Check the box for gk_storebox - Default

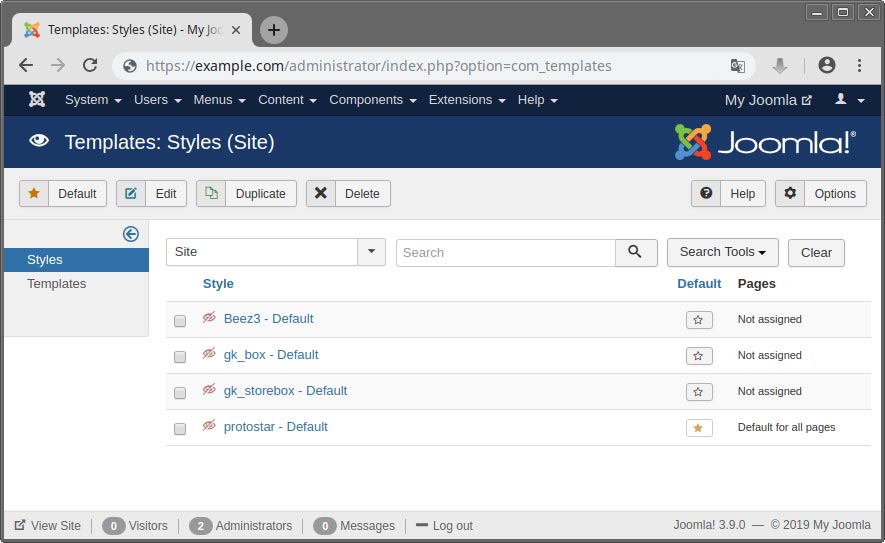click(180, 393)
